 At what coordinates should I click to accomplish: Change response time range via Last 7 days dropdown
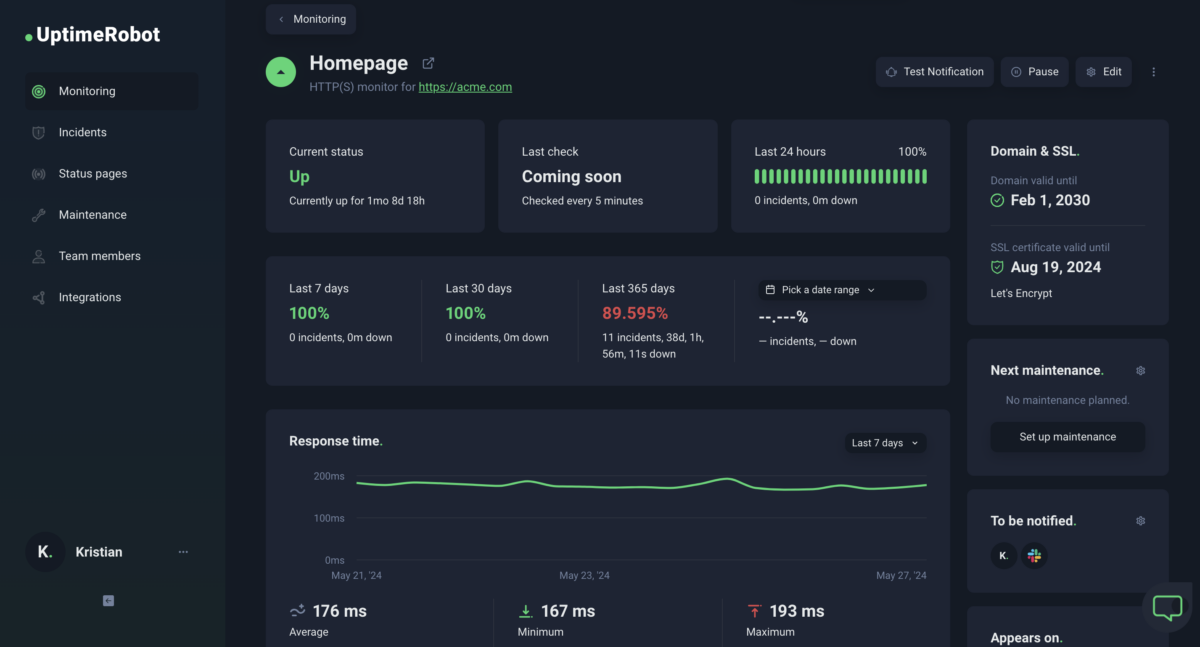884,442
